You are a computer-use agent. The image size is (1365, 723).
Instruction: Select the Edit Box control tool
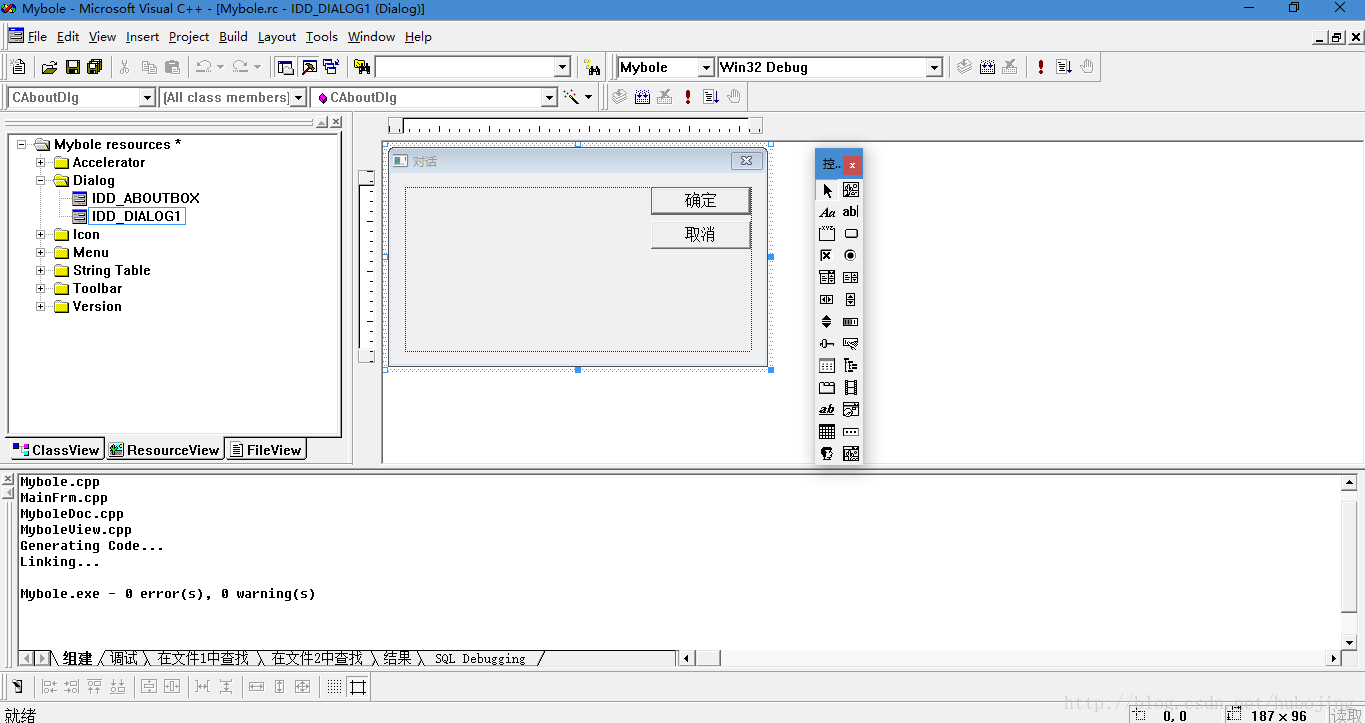tap(850, 212)
